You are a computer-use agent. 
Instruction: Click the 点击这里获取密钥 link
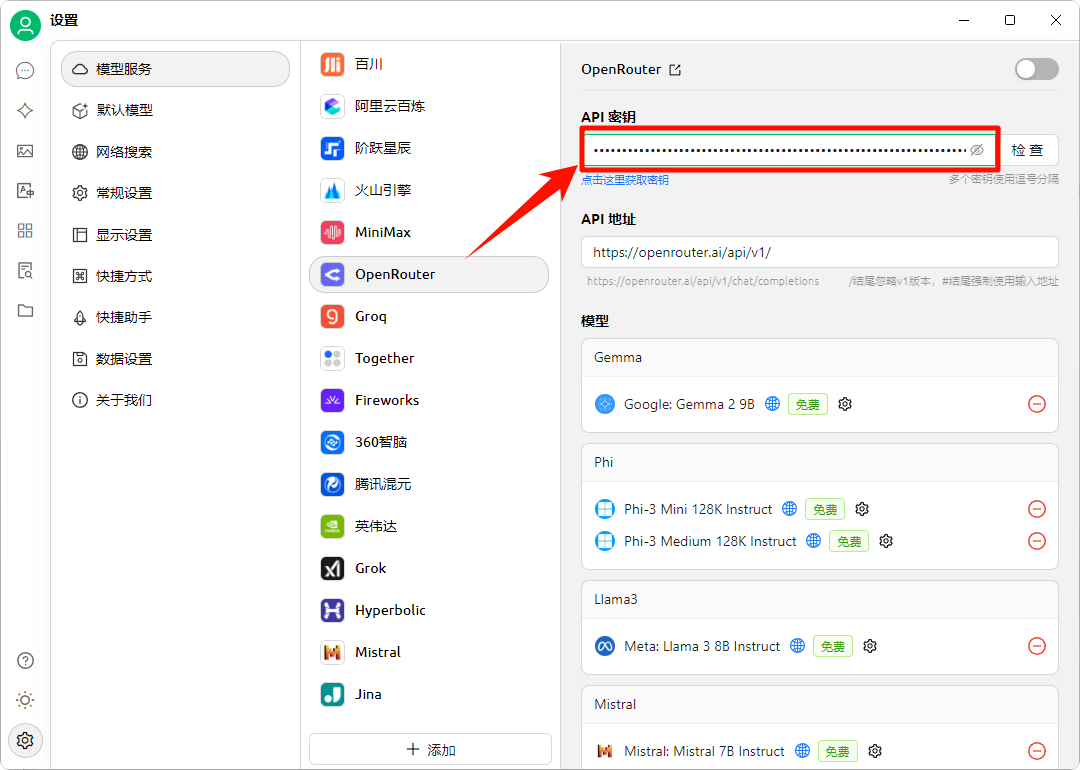625,180
